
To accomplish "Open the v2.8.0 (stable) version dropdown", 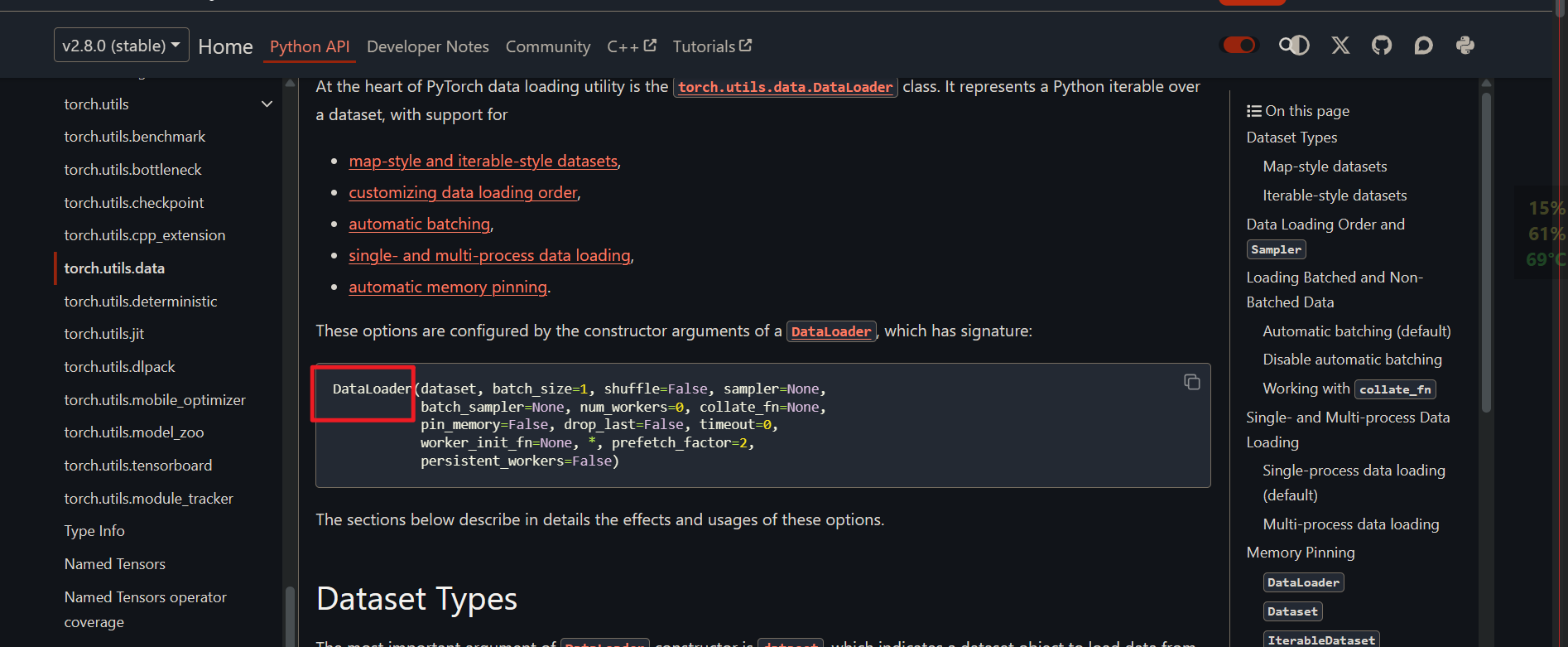I will 122,46.
